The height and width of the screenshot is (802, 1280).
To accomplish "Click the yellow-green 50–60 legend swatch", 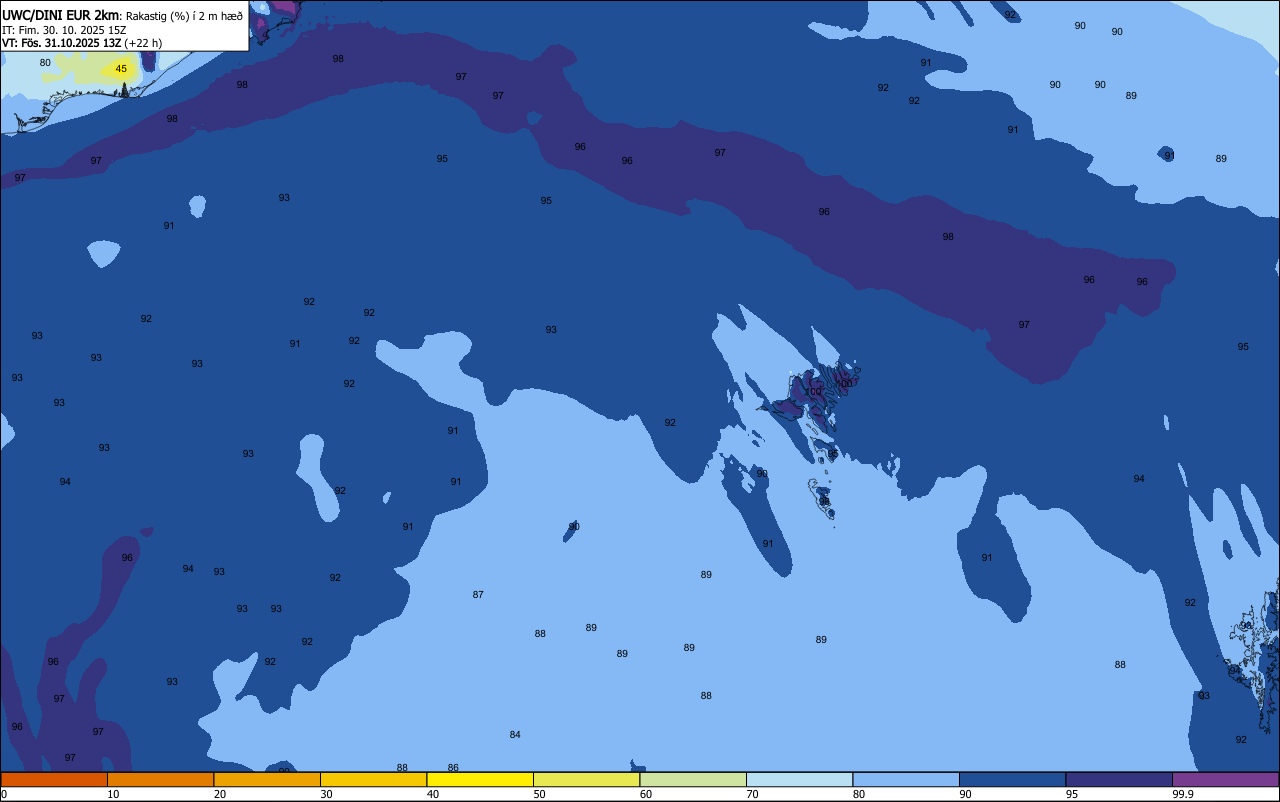I will 586,779.
